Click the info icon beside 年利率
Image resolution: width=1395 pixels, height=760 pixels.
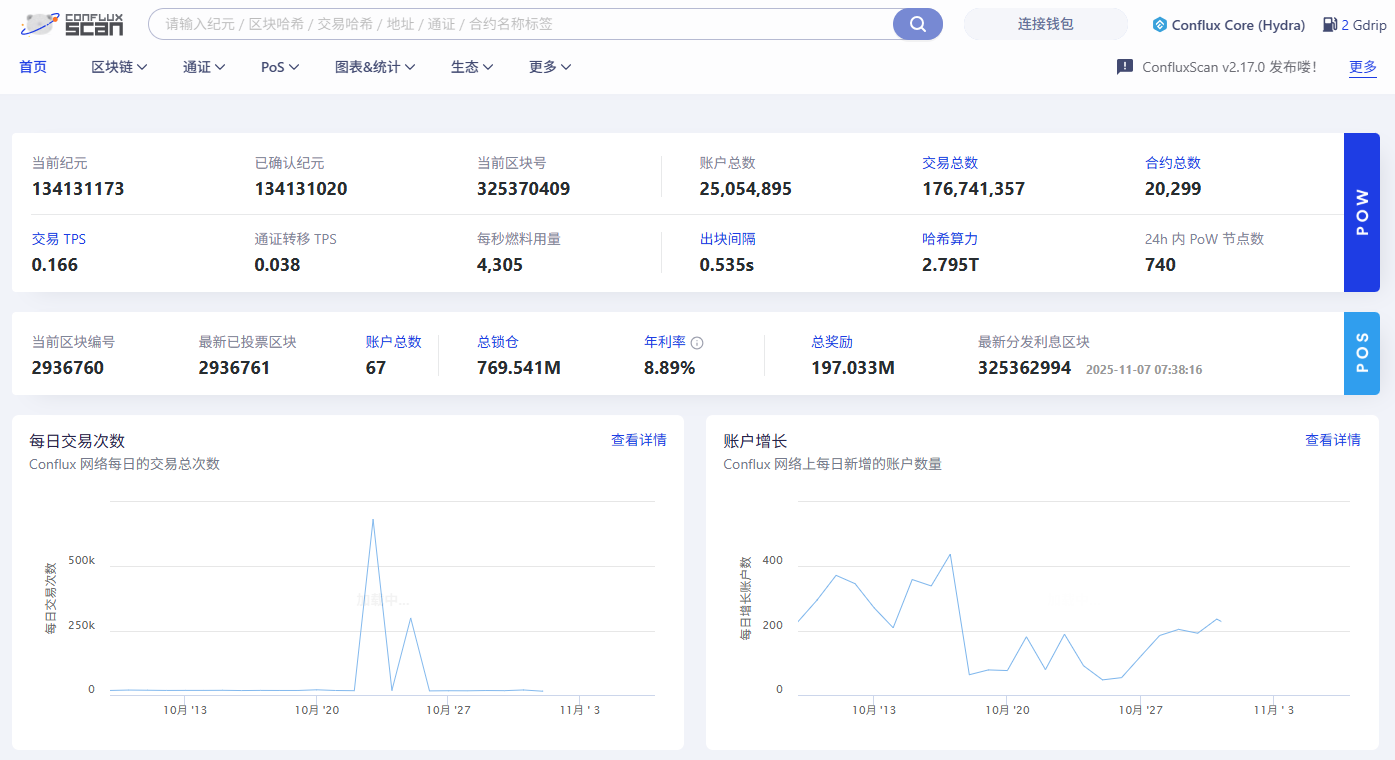pos(697,343)
